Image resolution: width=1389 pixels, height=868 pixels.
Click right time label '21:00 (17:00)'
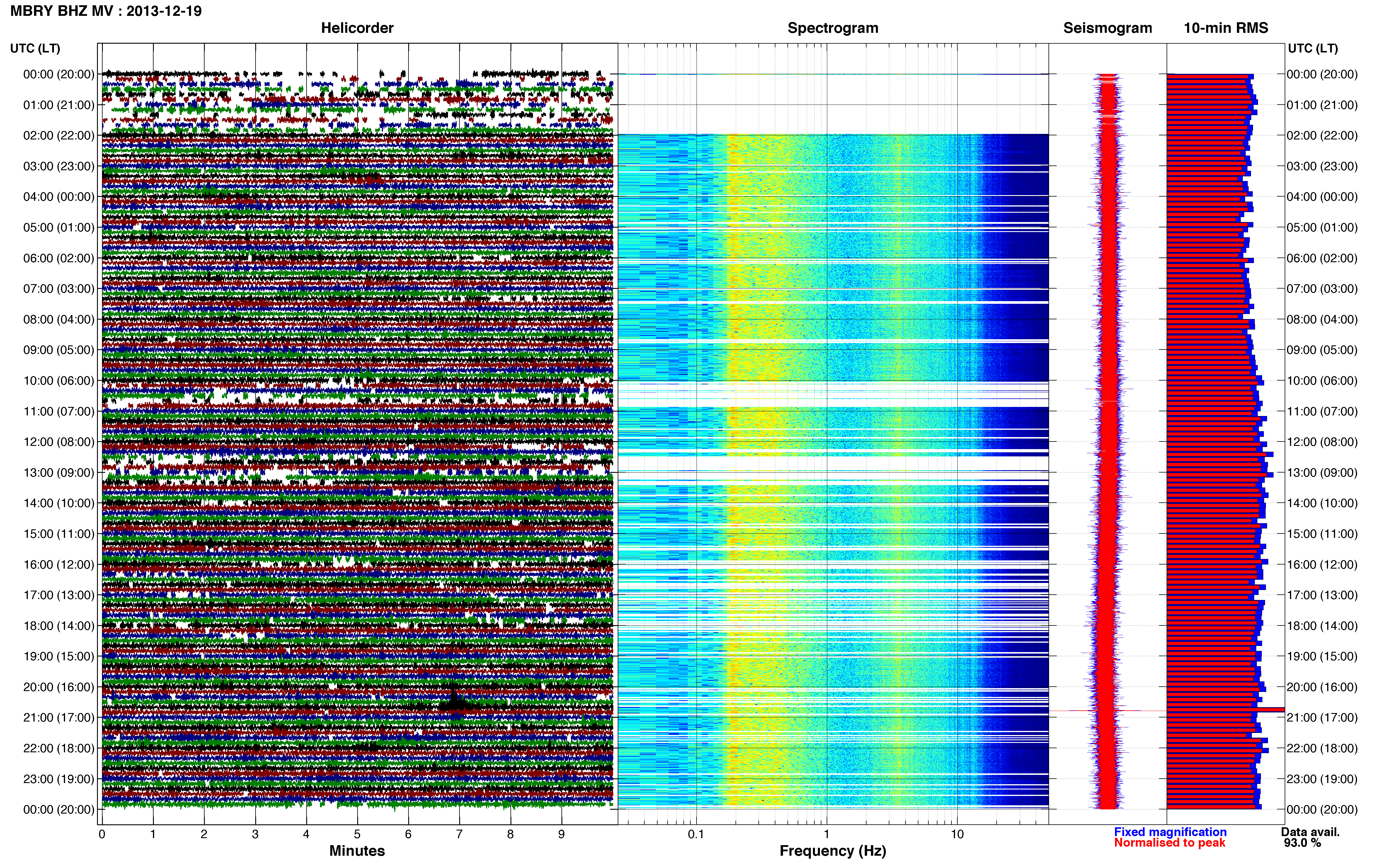[1322, 718]
